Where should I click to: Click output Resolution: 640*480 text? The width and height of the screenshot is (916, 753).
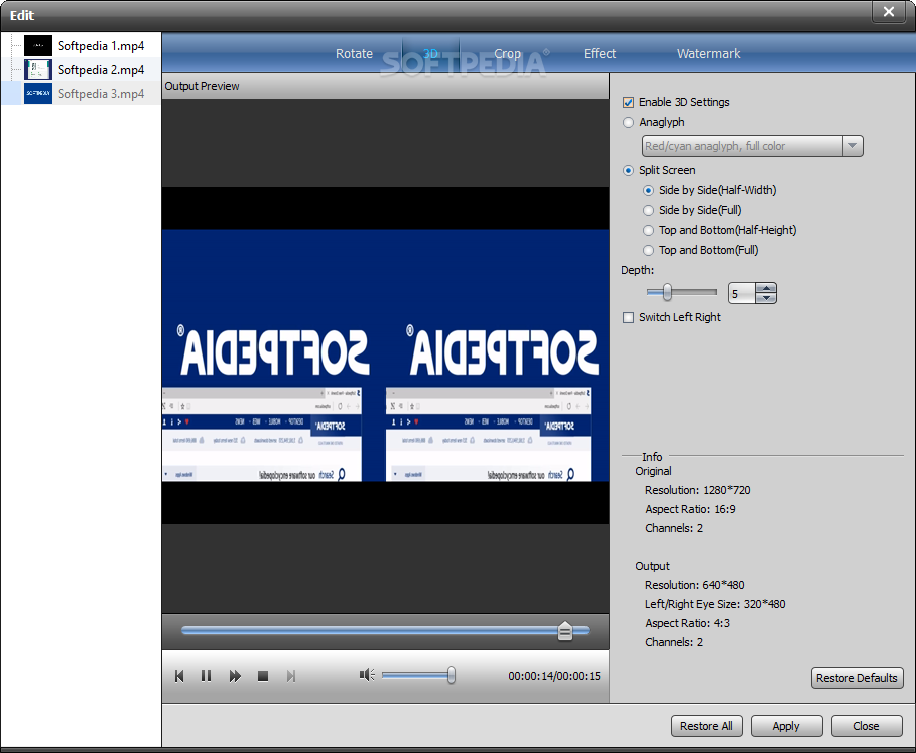[695, 585]
